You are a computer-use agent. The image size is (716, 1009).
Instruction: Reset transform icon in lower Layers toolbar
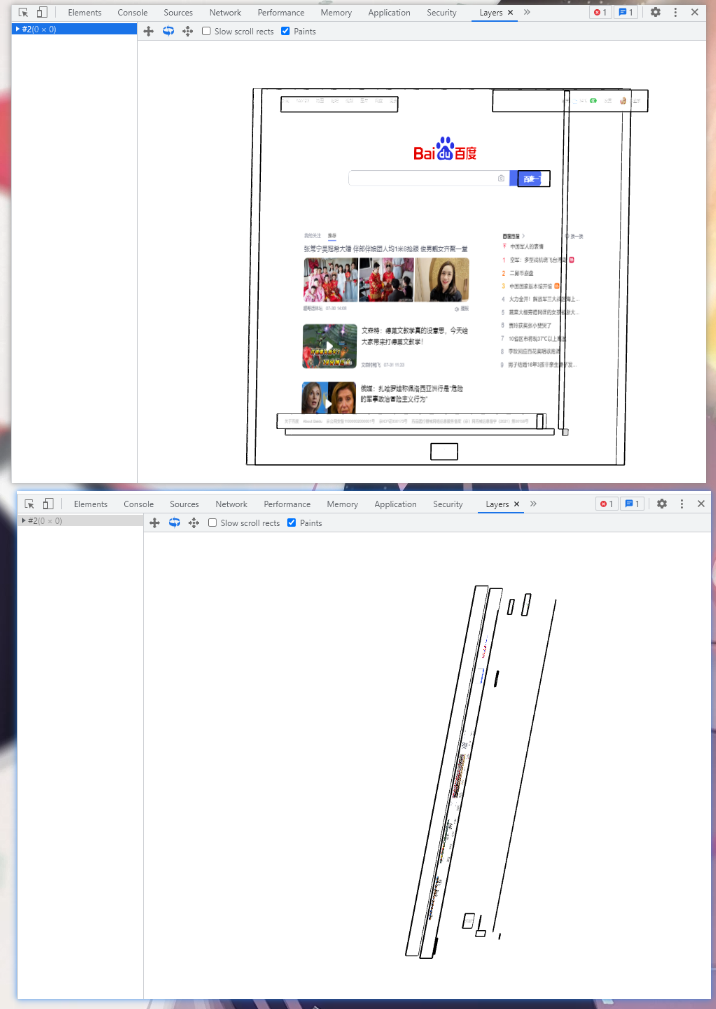[x=194, y=523]
